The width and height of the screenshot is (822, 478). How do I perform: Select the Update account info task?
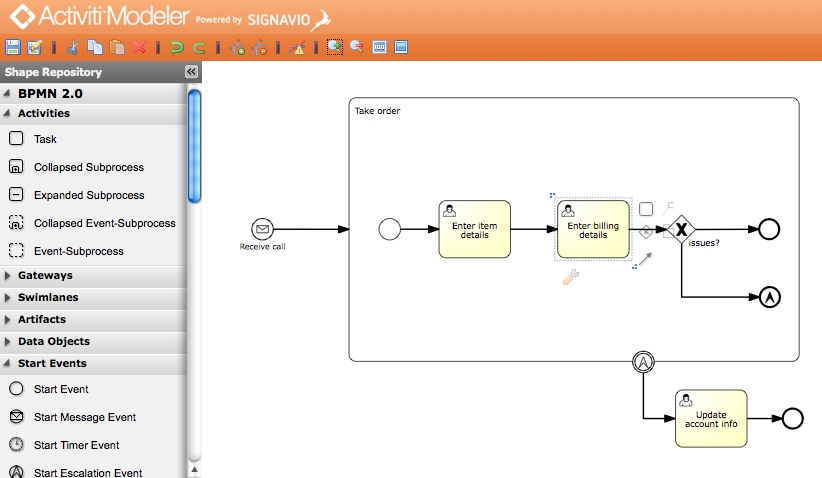[711, 418]
